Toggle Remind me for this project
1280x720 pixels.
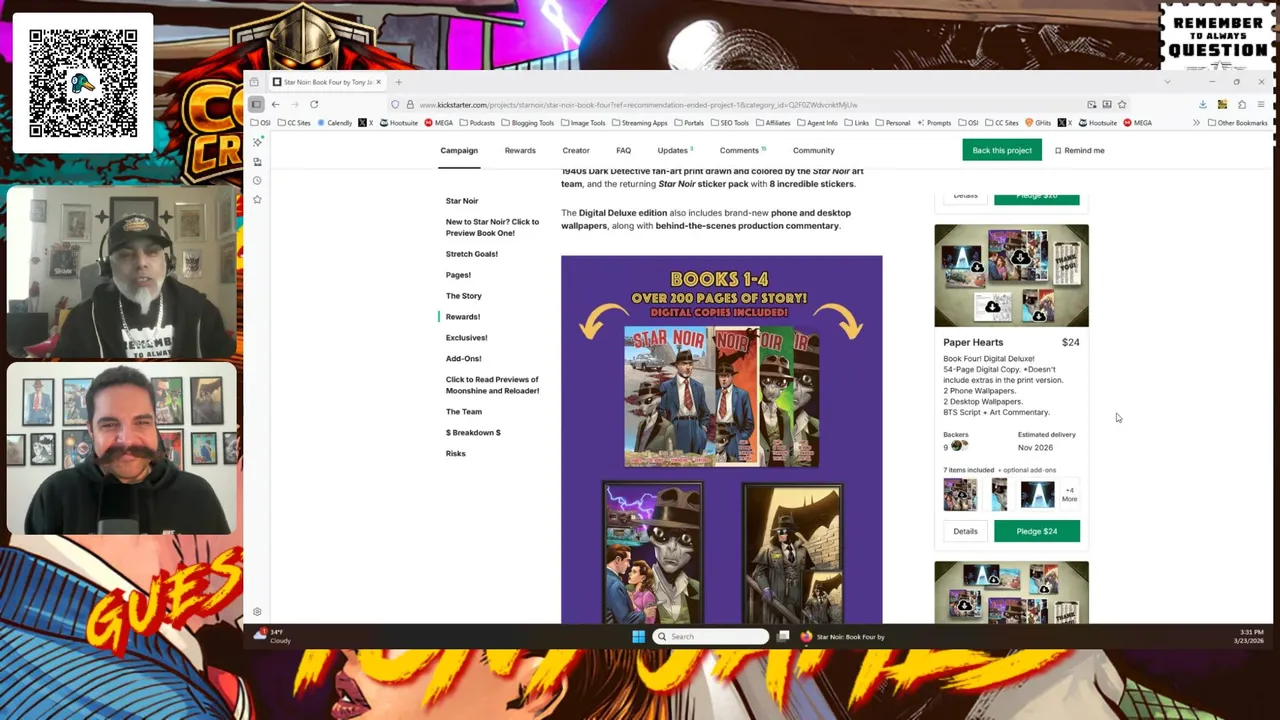pyautogui.click(x=1079, y=151)
